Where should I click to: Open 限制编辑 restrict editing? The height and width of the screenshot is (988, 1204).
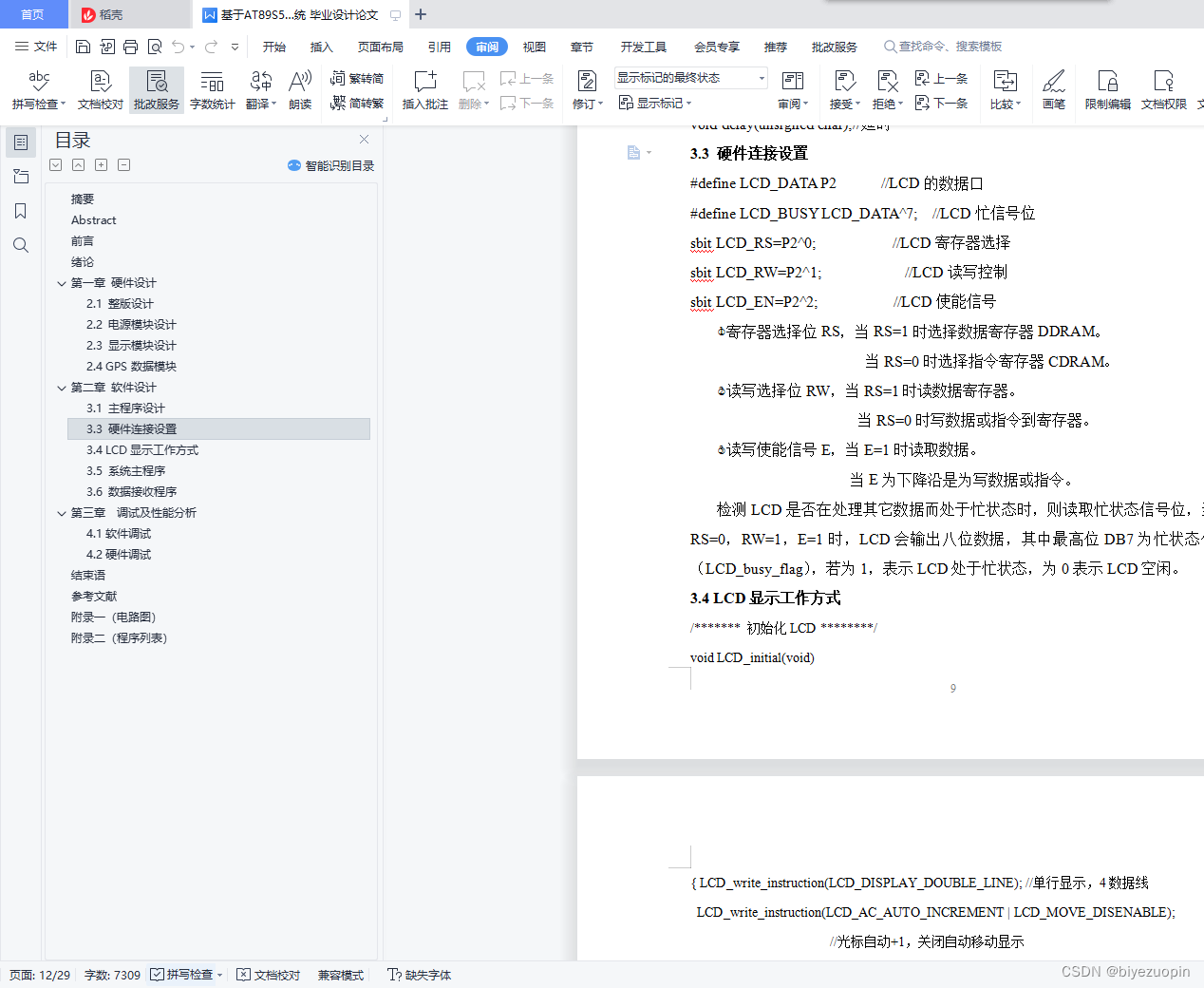1107,90
